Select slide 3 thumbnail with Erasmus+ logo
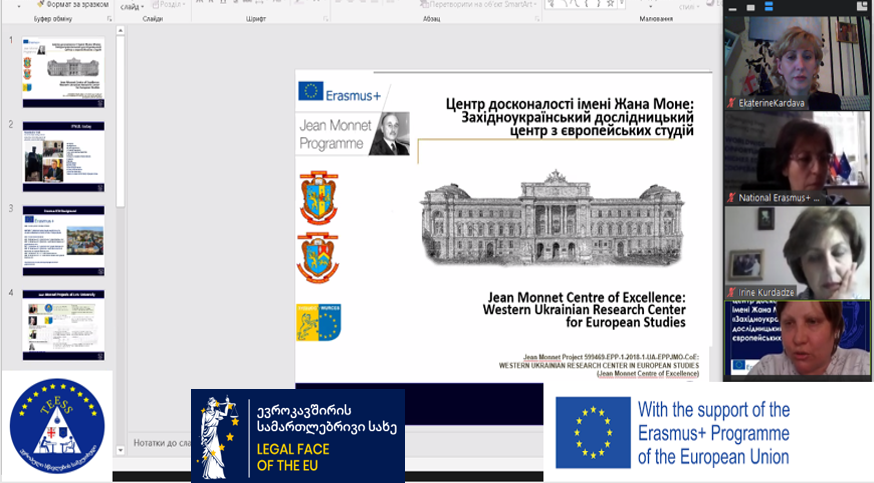Image resolution: width=874 pixels, height=483 pixels. [x=64, y=241]
